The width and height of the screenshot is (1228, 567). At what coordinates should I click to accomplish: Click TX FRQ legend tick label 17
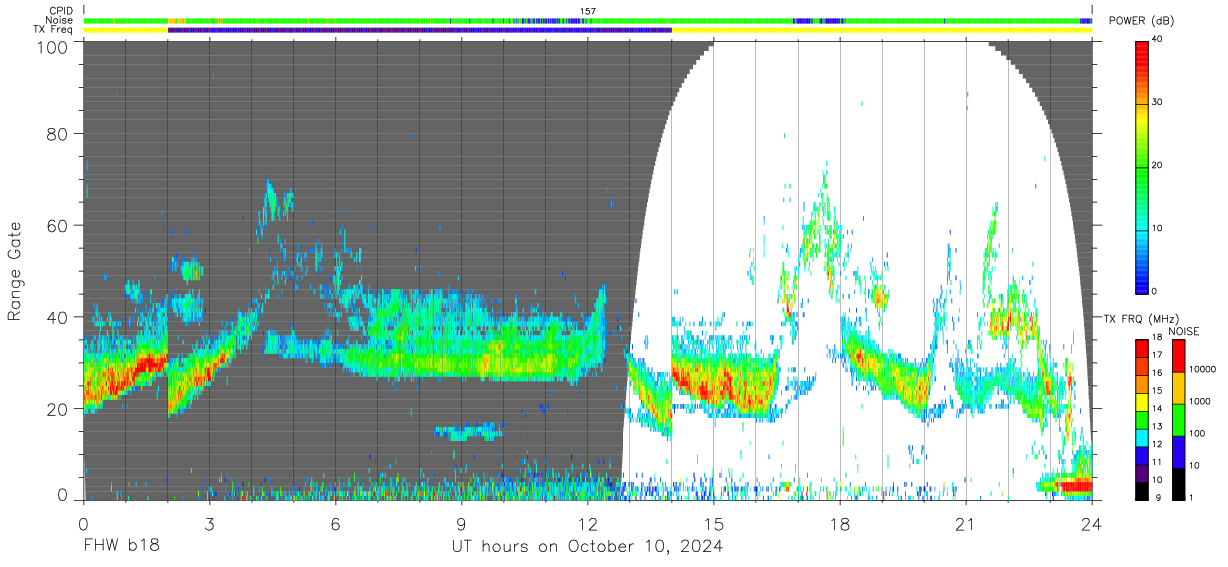pyautogui.click(x=1158, y=355)
